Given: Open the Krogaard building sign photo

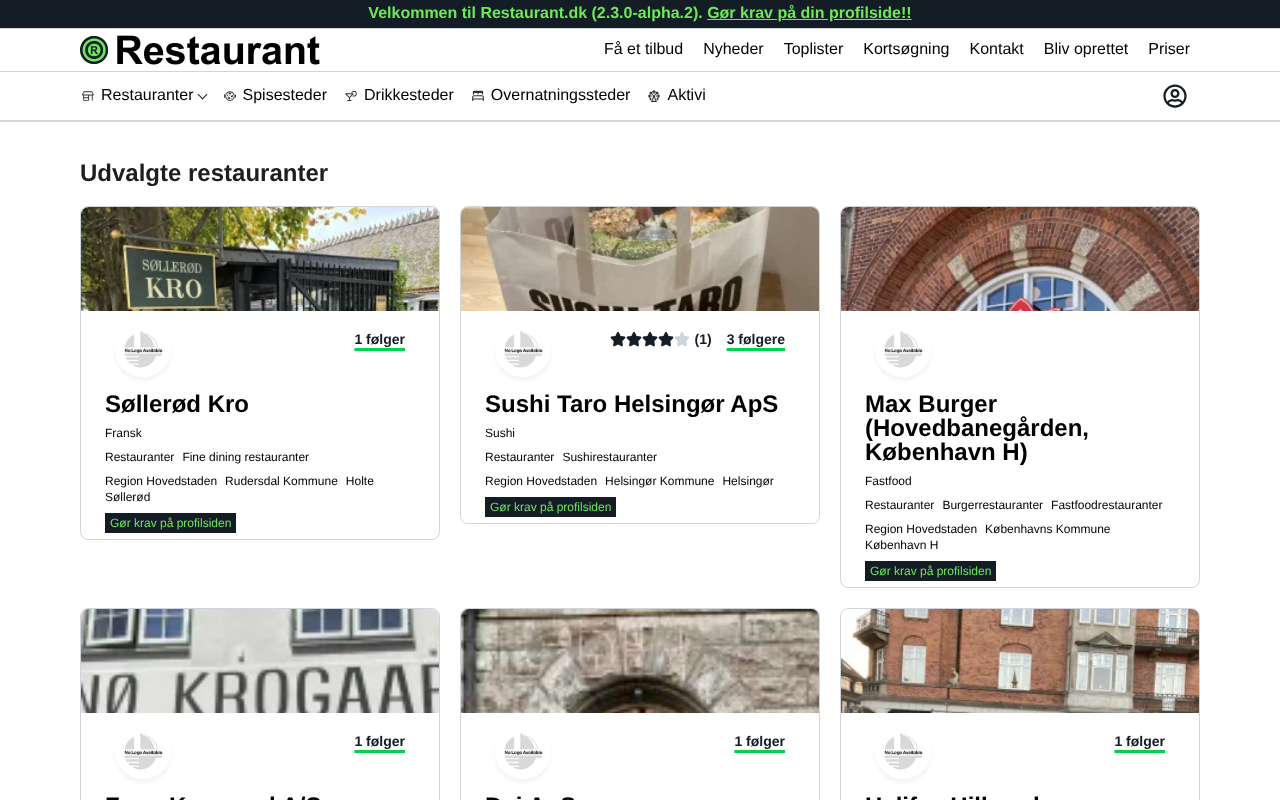Looking at the screenshot, I should point(260,661).
